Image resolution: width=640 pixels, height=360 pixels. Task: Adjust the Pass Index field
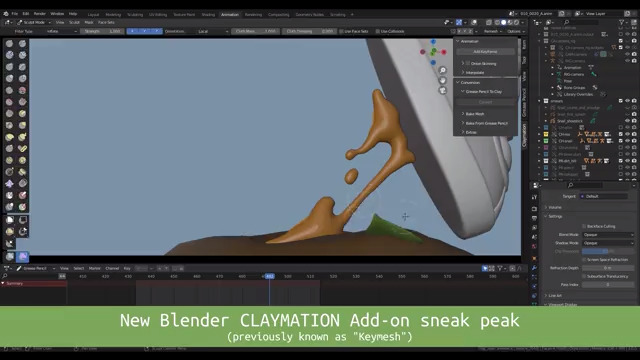608,284
